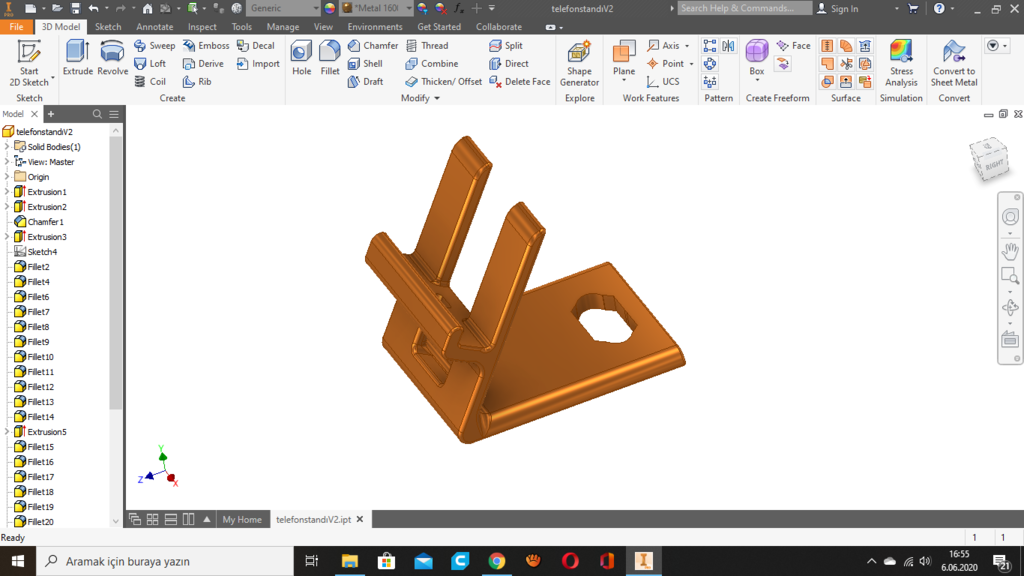This screenshot has width=1024, height=576.
Task: Expand the Extrusion1 tree node
Action: 7,192
